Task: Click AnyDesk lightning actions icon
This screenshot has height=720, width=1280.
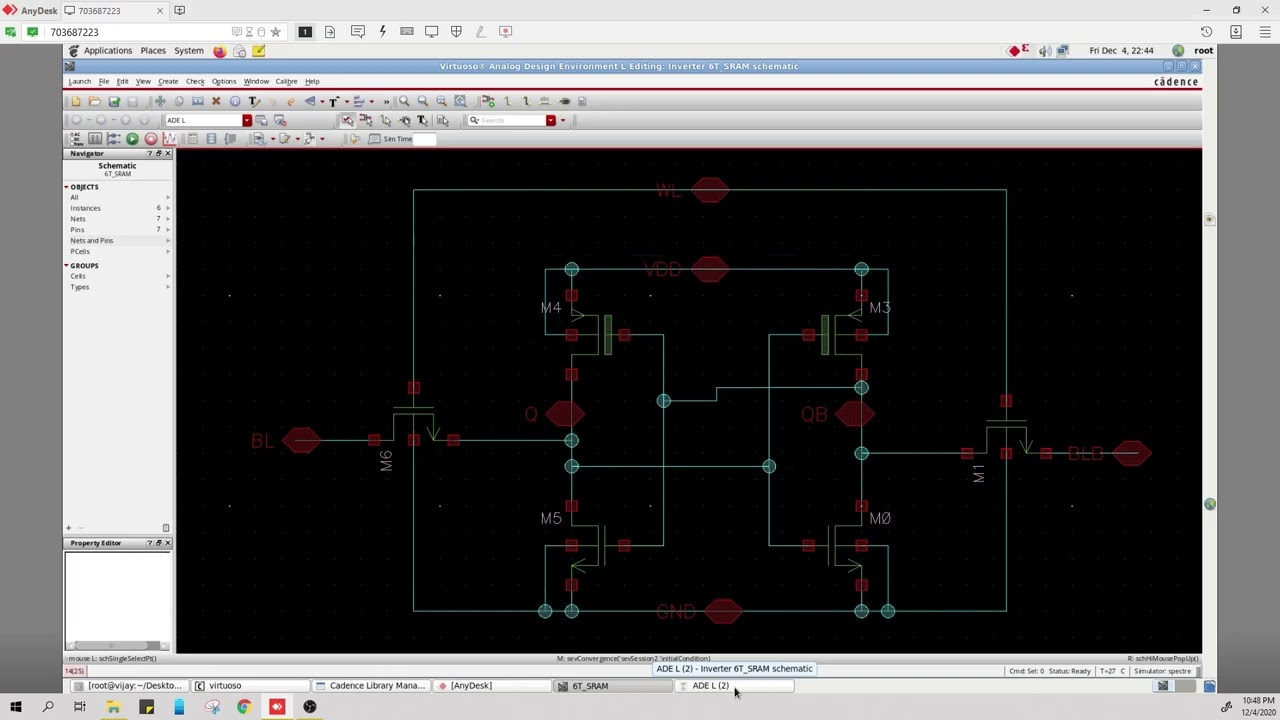Action: click(x=382, y=32)
